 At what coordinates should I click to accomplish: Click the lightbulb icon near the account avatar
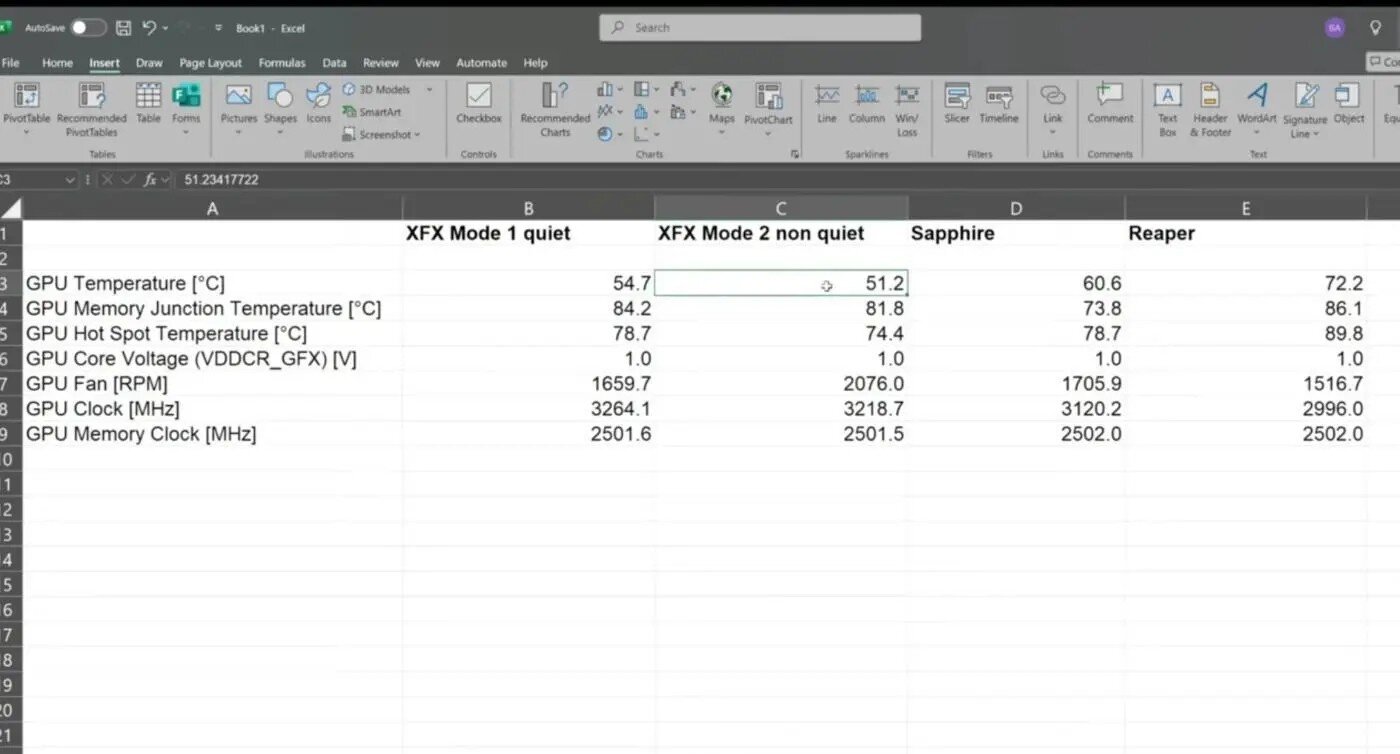[x=1376, y=28]
